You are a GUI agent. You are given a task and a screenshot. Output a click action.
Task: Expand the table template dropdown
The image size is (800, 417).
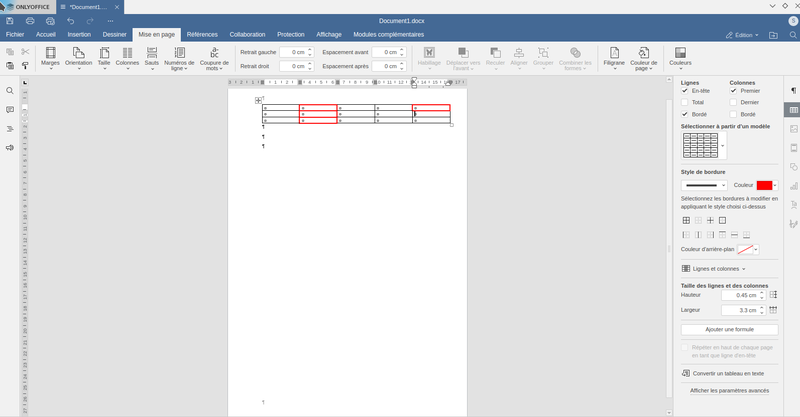pos(723,146)
